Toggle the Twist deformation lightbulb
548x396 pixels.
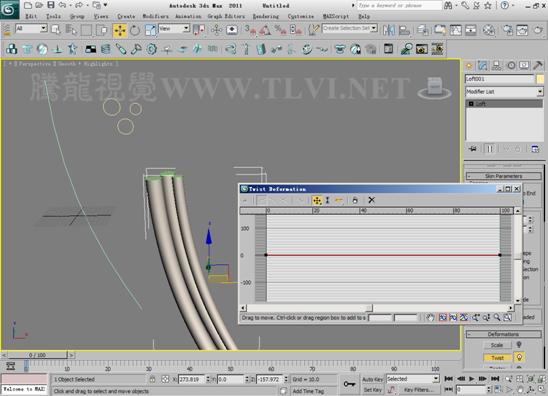point(519,357)
